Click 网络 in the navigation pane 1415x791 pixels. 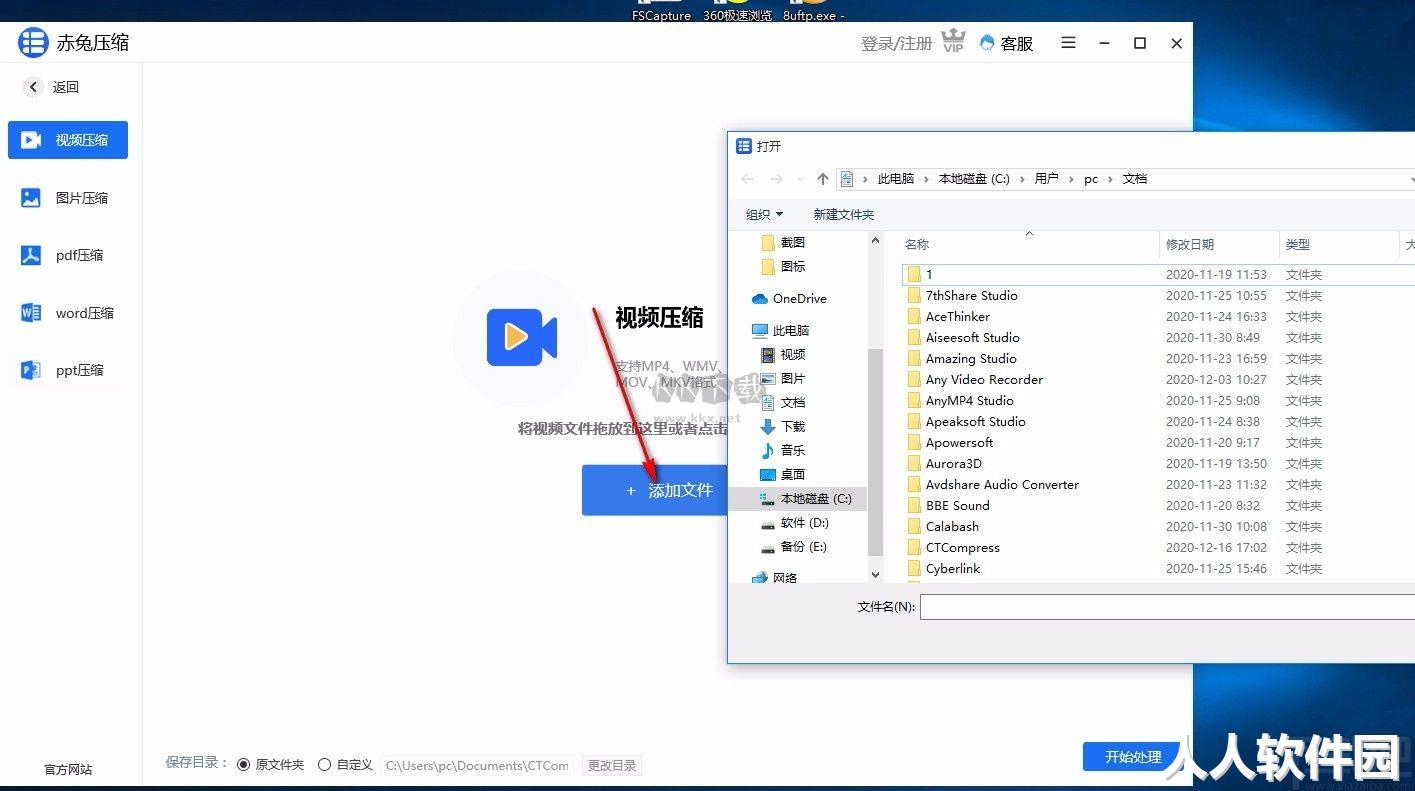click(775, 577)
